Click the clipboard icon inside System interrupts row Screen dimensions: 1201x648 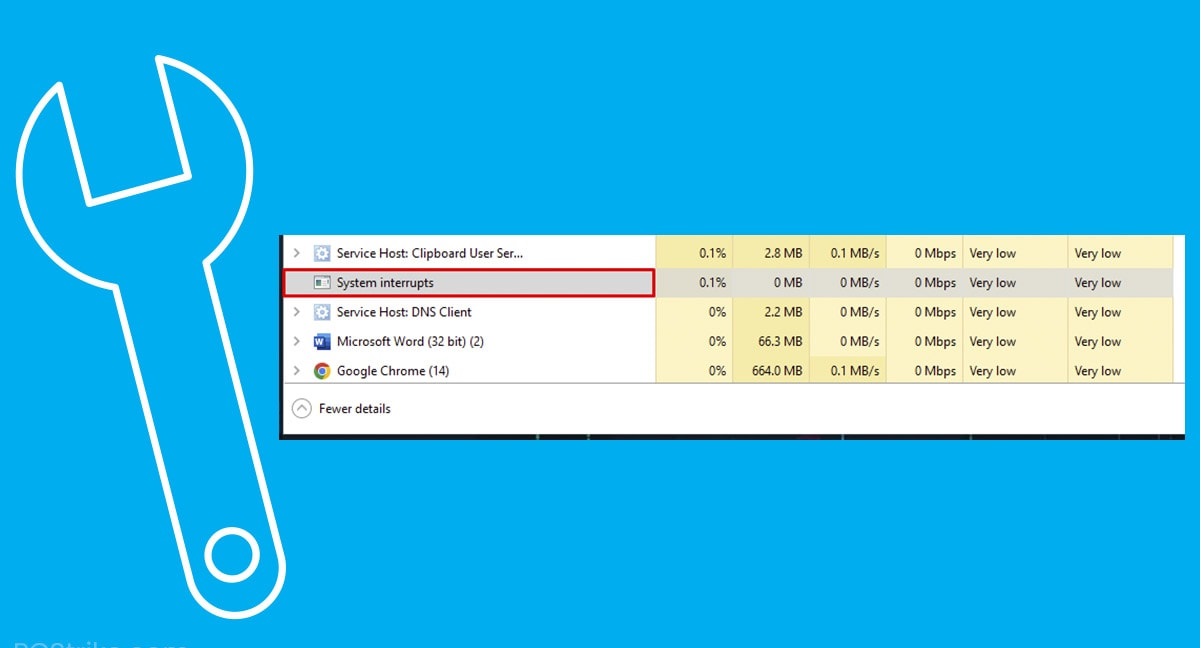(x=321, y=282)
